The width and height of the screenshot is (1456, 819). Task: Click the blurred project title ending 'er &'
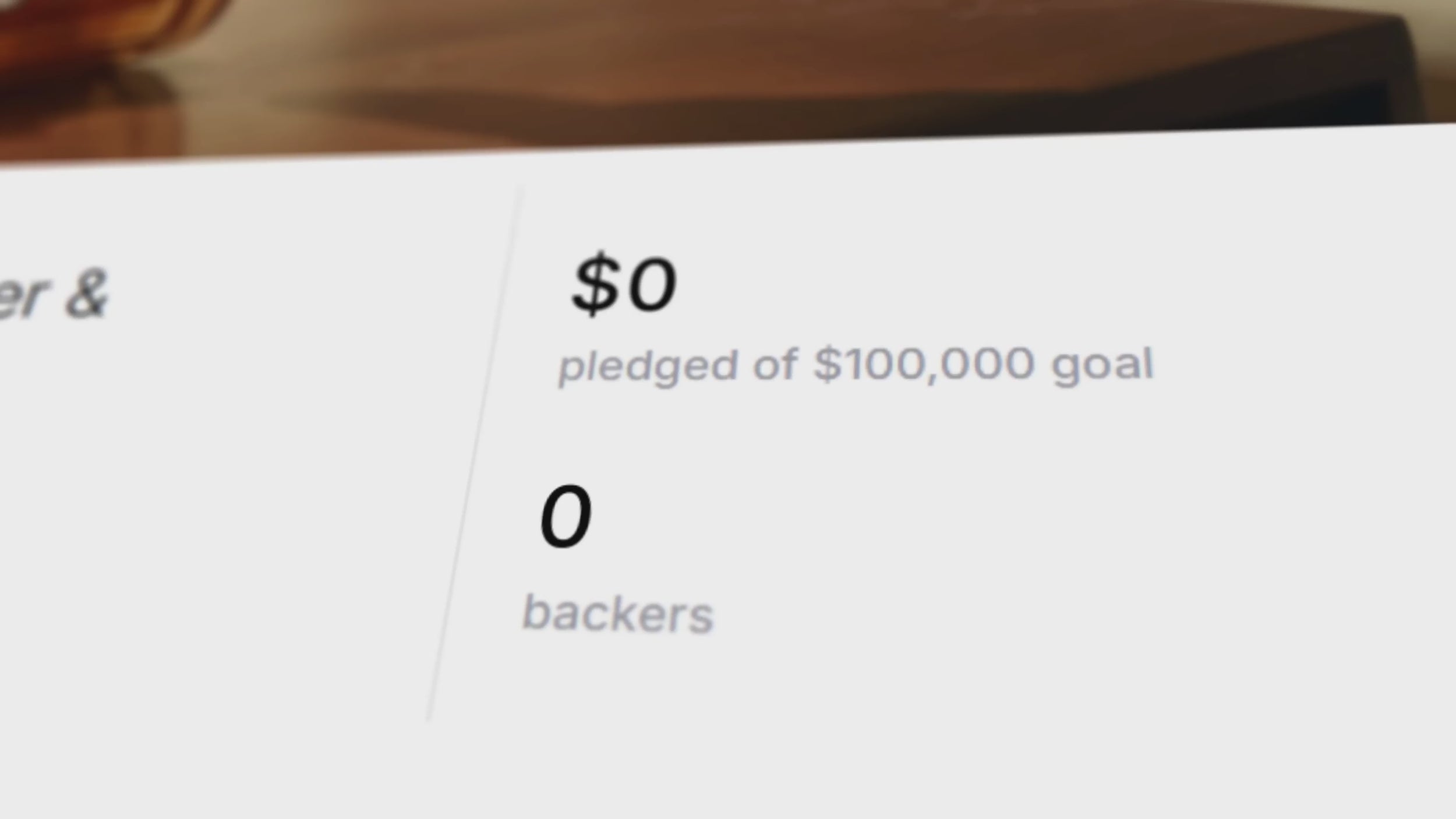[52, 295]
